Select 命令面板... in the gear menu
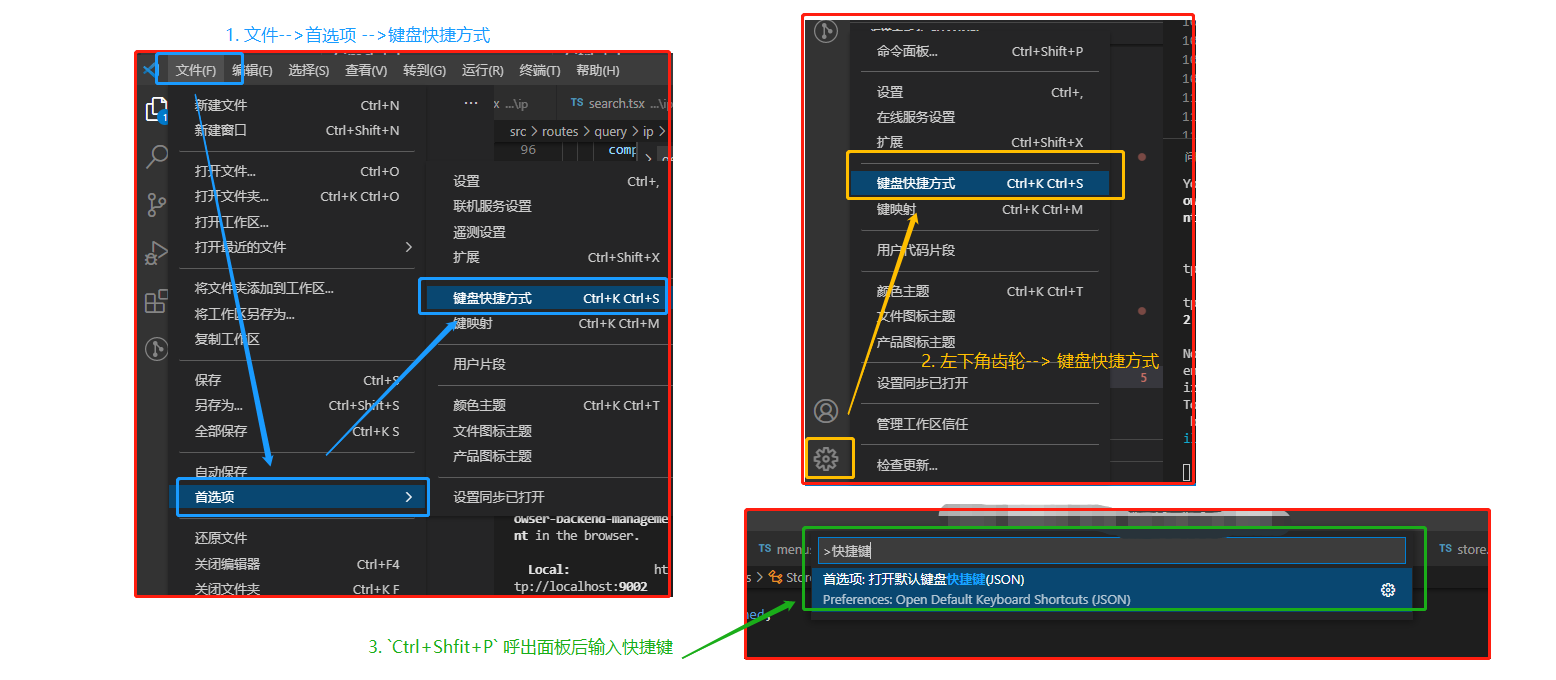The height and width of the screenshot is (680, 1556). tap(980, 51)
